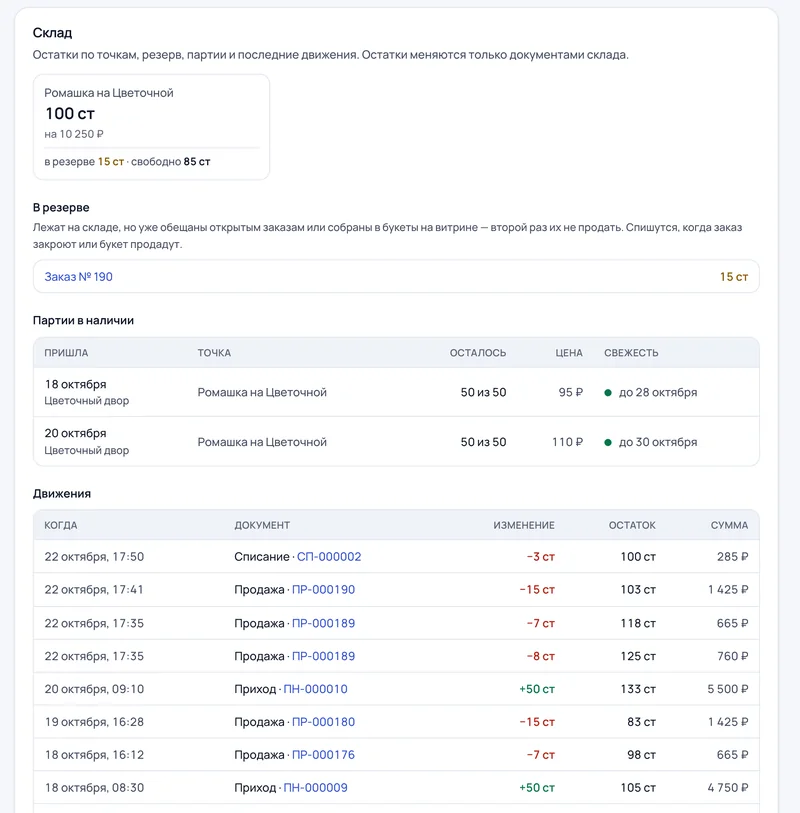The width and height of the screenshot is (800, 813).
Task: Open receipt document ПН-000010
Action: point(315,689)
